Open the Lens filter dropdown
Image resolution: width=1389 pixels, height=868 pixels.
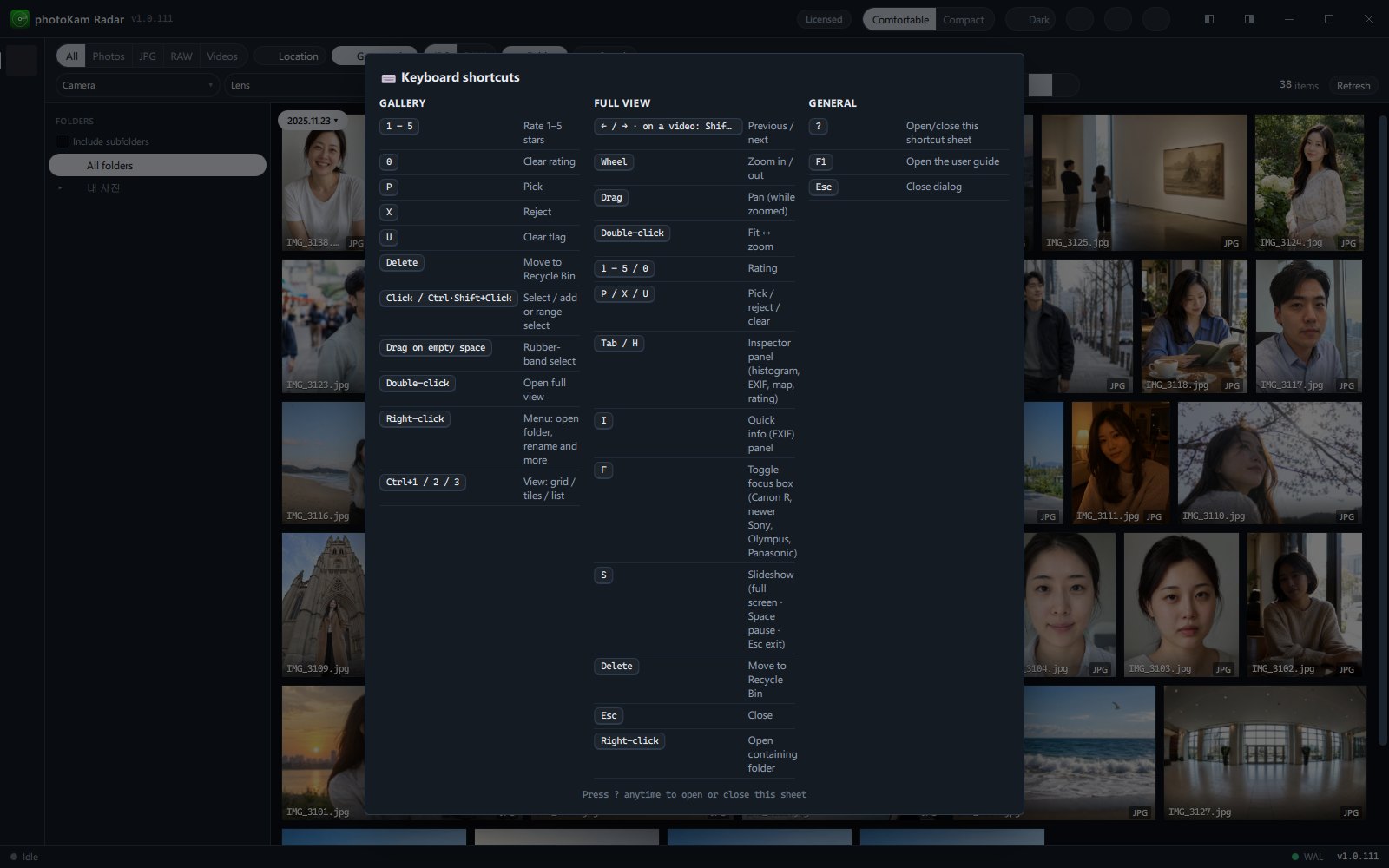pos(295,85)
